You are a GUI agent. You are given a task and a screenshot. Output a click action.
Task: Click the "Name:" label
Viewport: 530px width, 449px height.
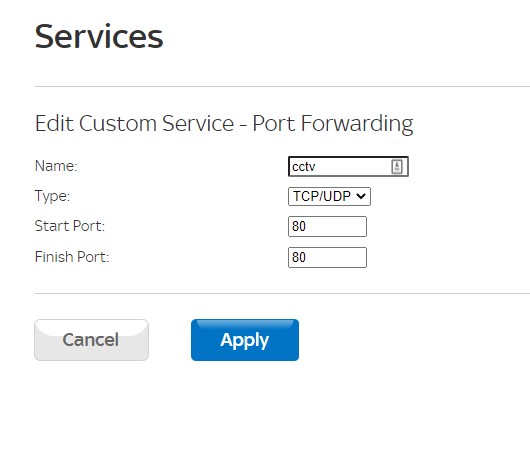(x=56, y=166)
